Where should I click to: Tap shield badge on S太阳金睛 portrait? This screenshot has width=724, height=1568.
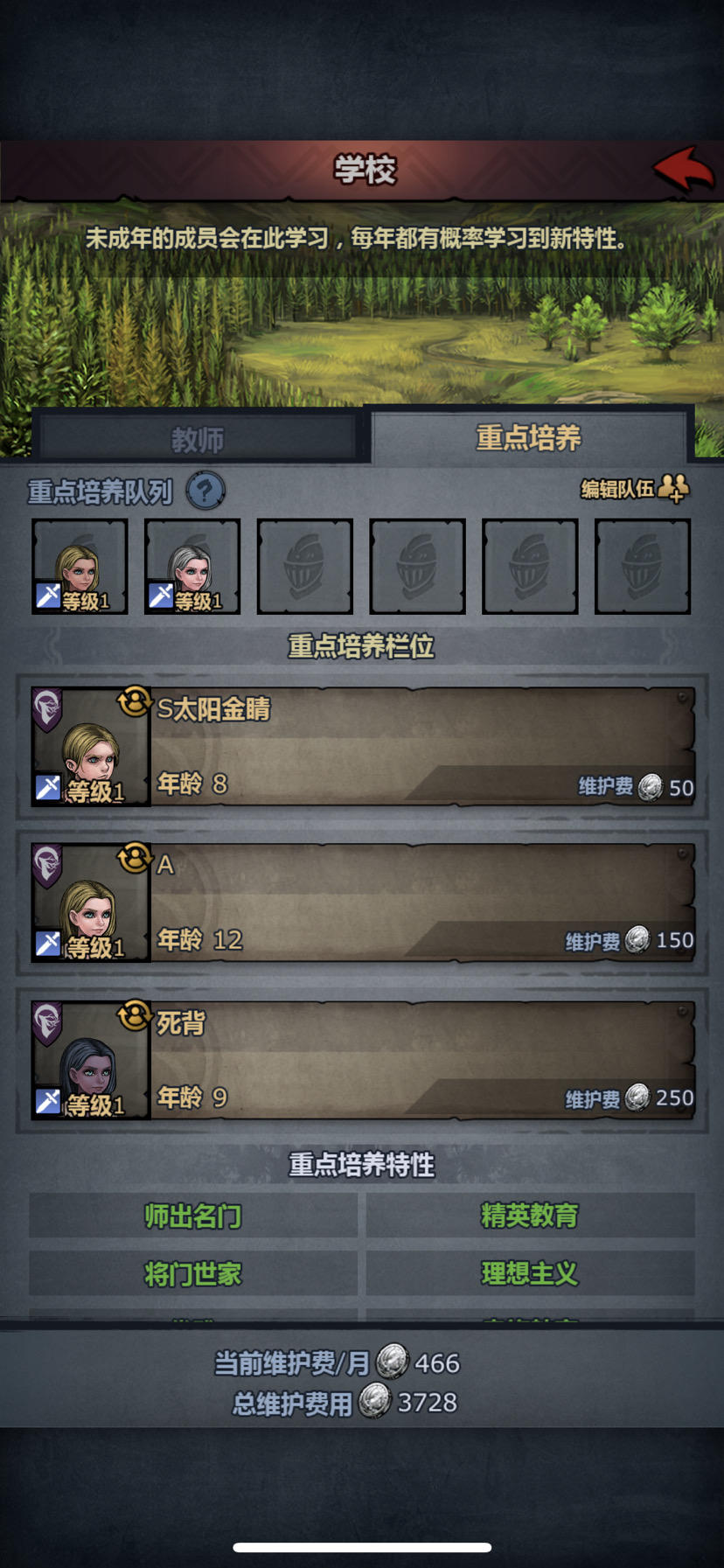click(47, 709)
